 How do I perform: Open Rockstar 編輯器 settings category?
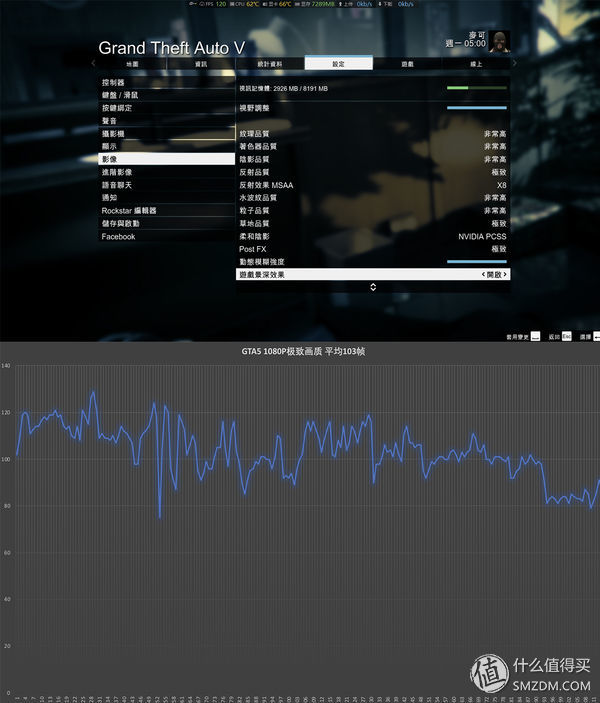[x=166, y=211]
